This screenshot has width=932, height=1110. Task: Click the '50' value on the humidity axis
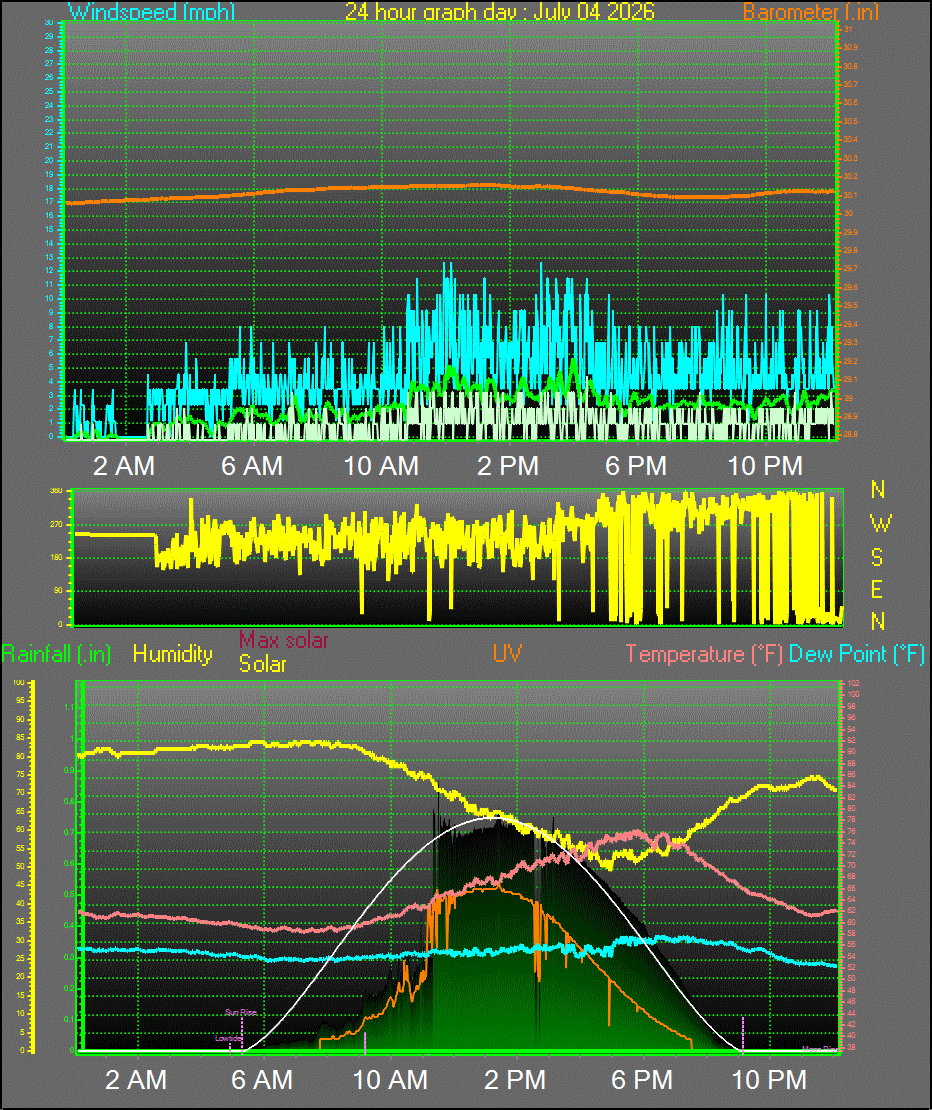(x=21, y=866)
